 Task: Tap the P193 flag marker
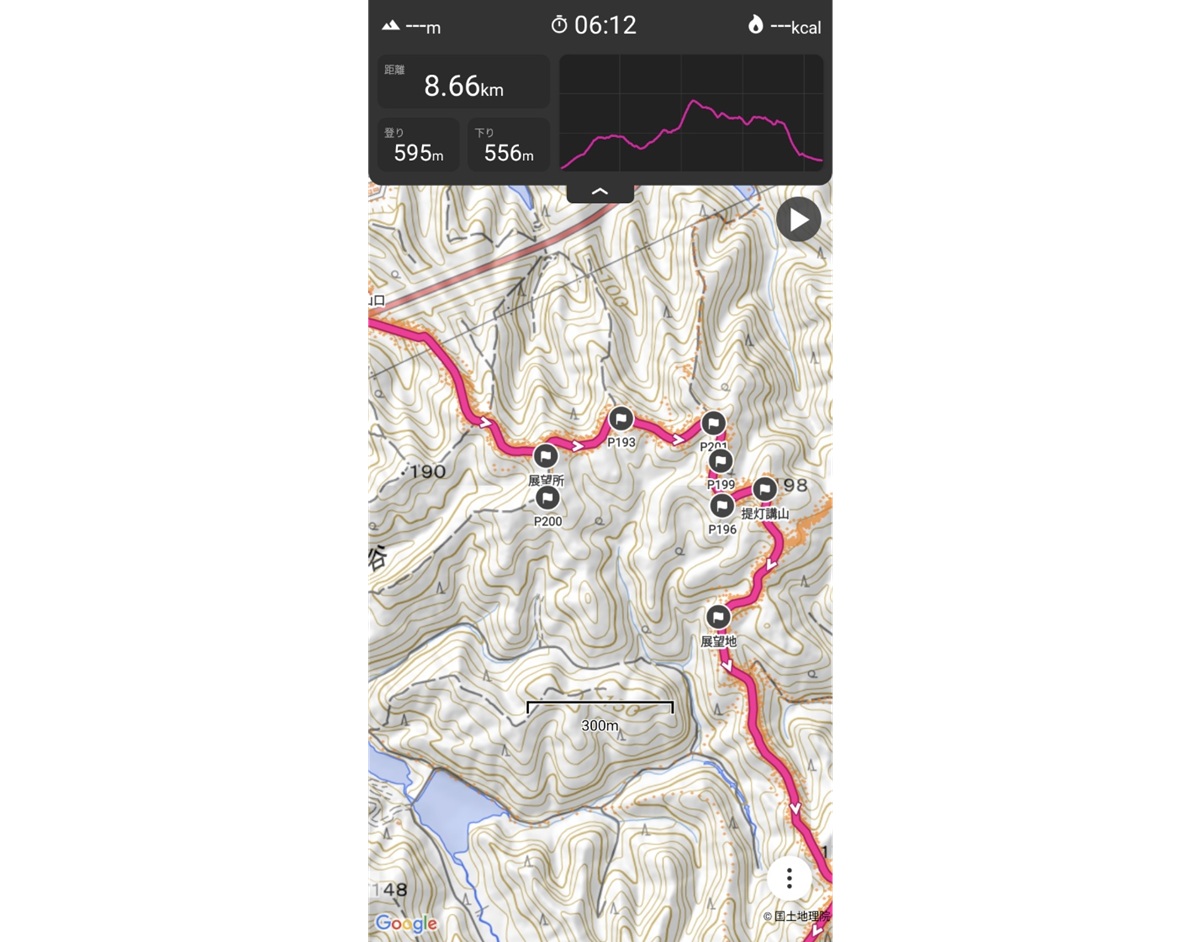[621, 419]
